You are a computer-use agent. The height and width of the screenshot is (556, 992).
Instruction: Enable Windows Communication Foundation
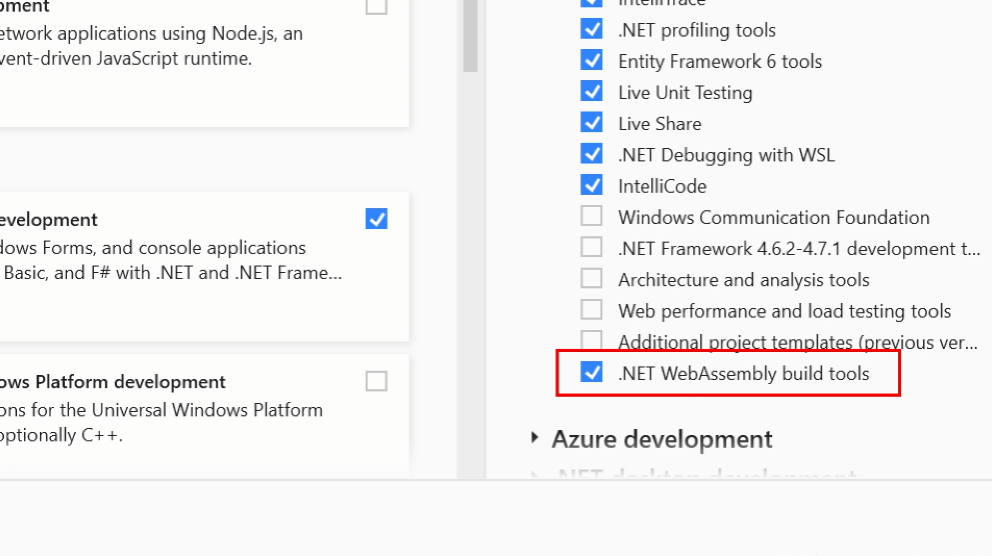[592, 217]
